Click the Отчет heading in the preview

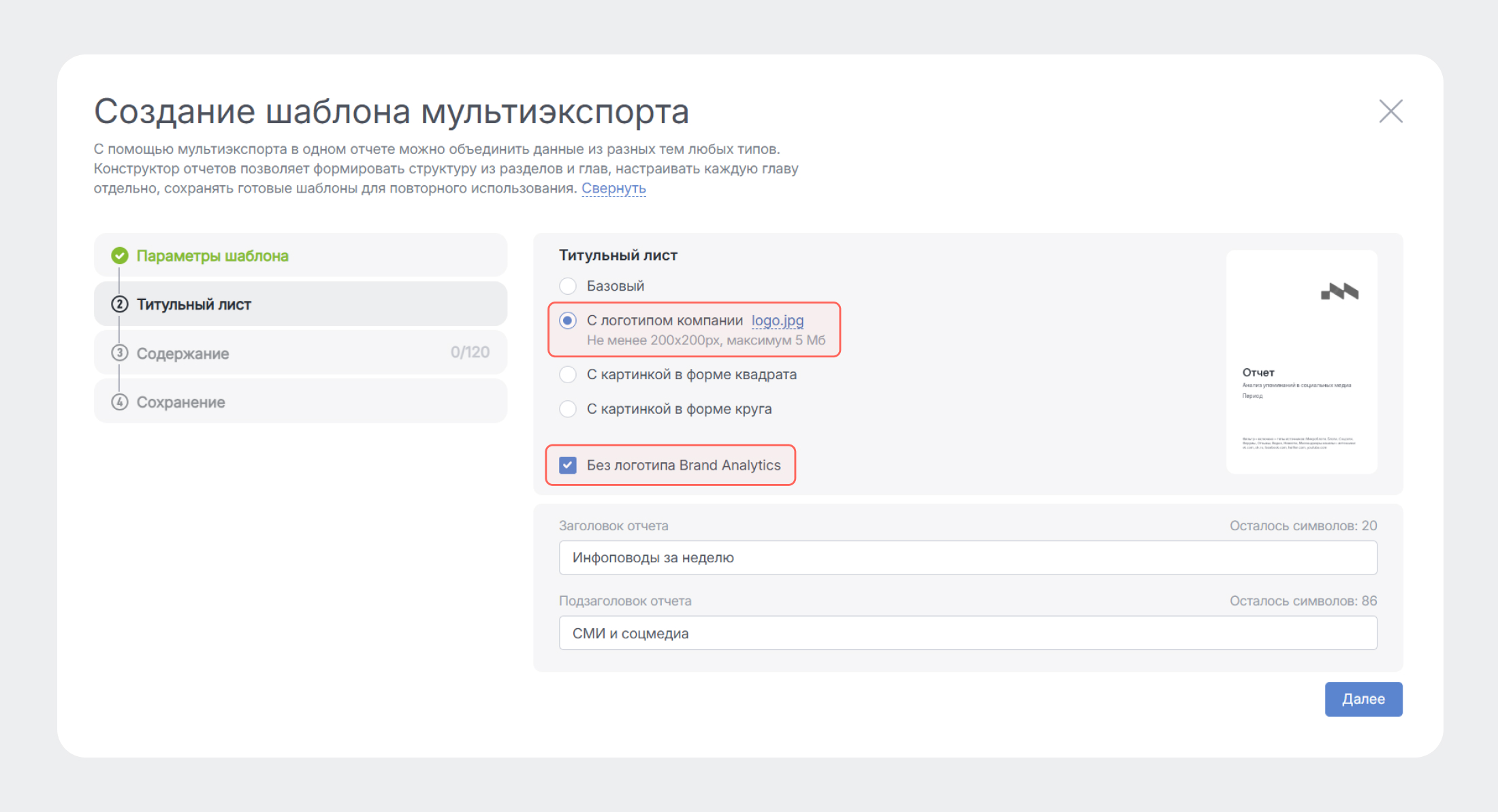click(1258, 372)
